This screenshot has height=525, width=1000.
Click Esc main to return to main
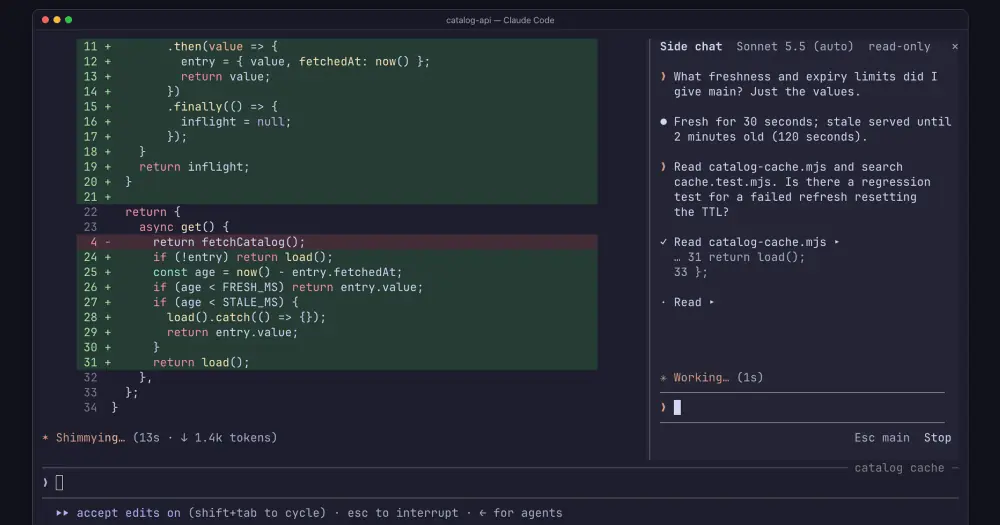point(881,438)
